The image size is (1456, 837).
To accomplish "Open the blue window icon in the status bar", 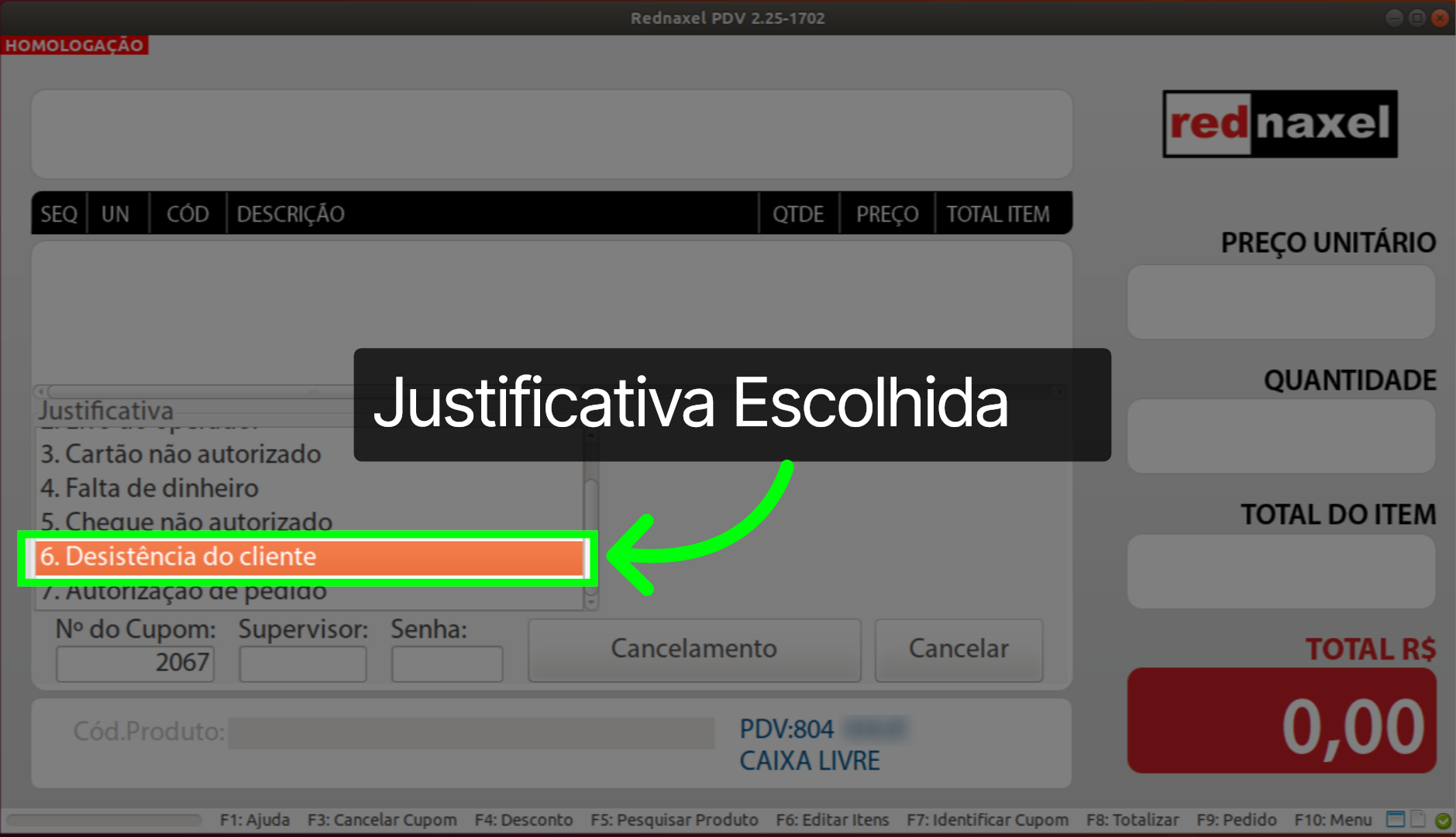I will (x=1395, y=818).
